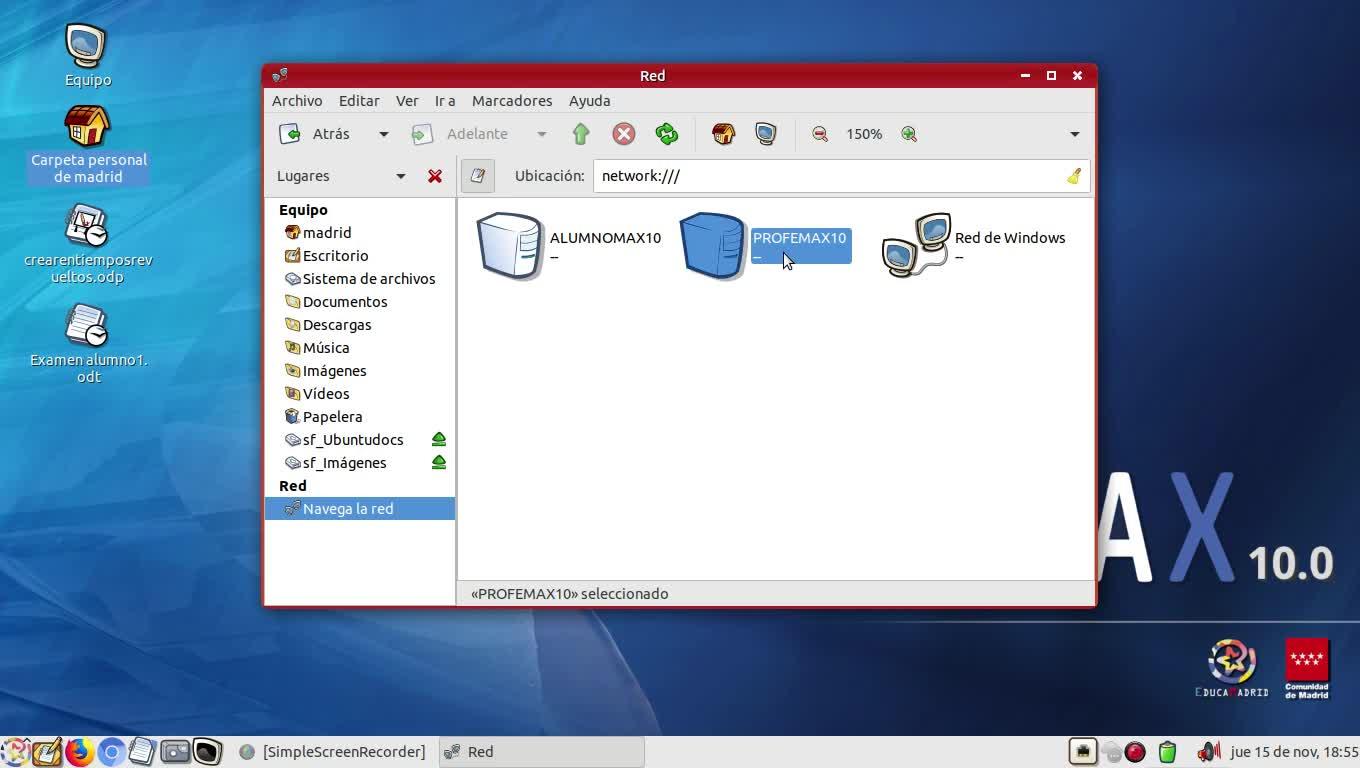Image resolution: width=1360 pixels, height=768 pixels.
Task: Click the Atrás back button
Action: pos(318,134)
